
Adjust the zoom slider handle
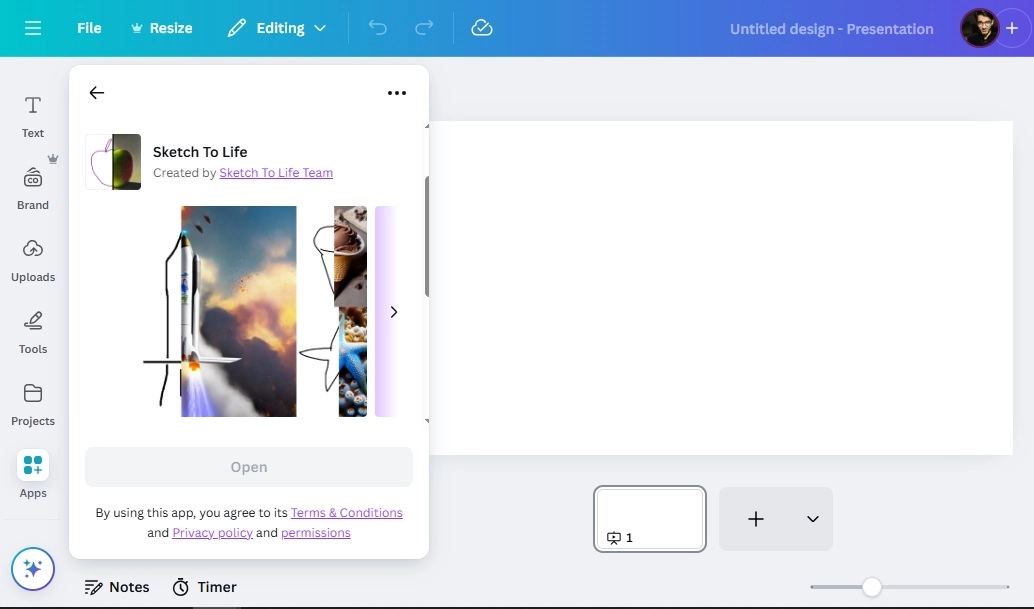[x=871, y=587]
